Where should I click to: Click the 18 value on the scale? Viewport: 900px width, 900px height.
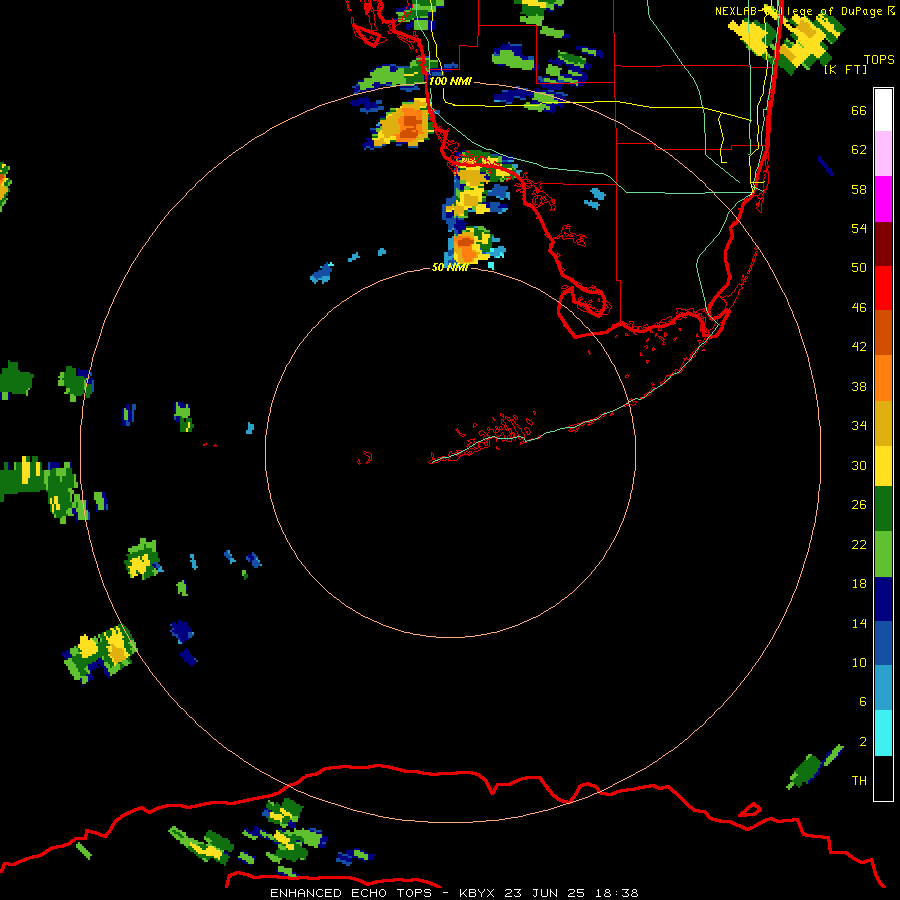click(859, 584)
